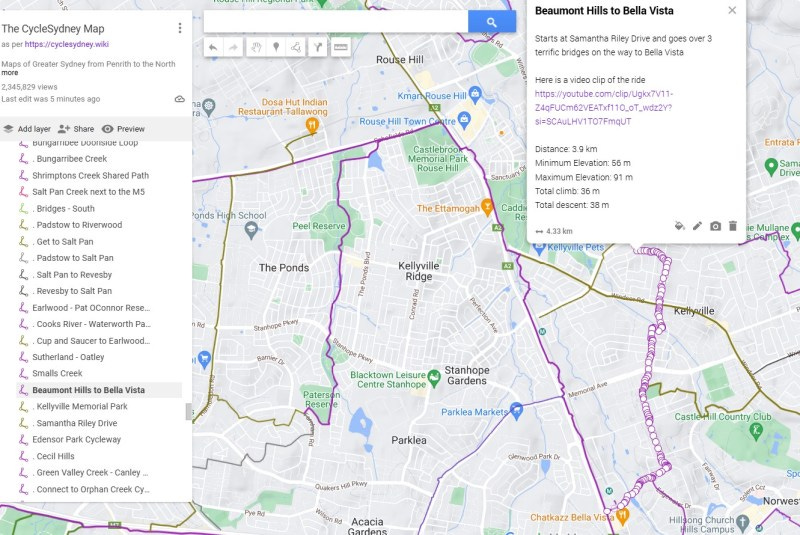800x535 pixels.
Task: Select '. Cecil Hills' item
Action: [99, 456]
